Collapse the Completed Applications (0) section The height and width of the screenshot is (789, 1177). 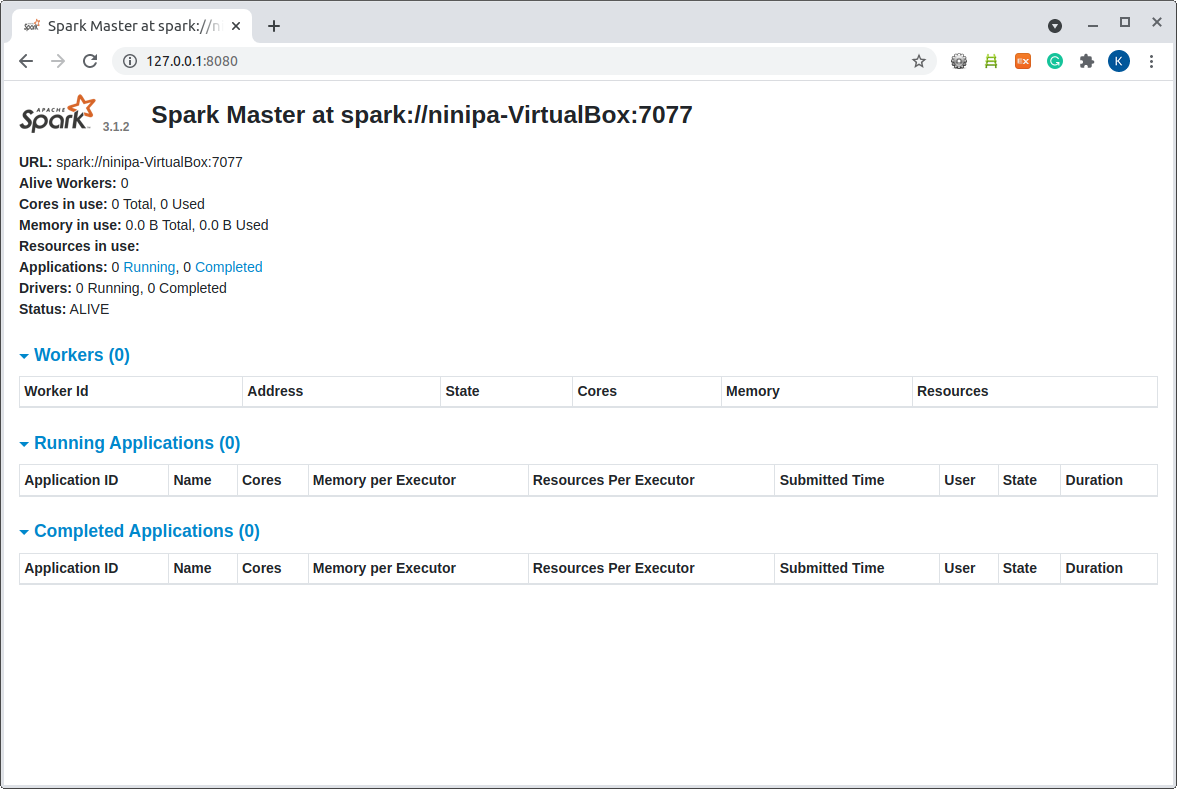pos(140,532)
